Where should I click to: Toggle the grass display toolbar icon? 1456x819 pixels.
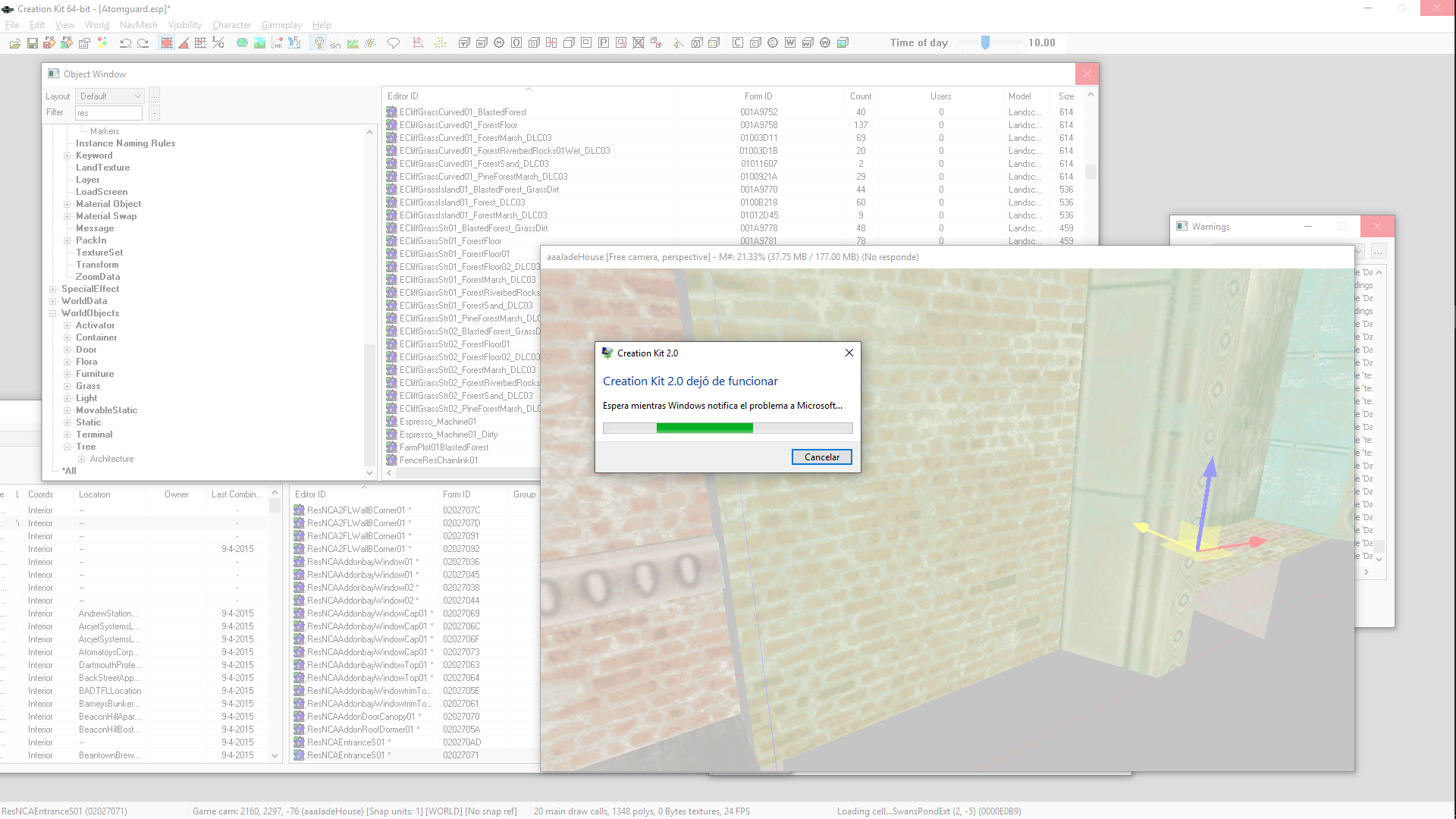pos(353,43)
